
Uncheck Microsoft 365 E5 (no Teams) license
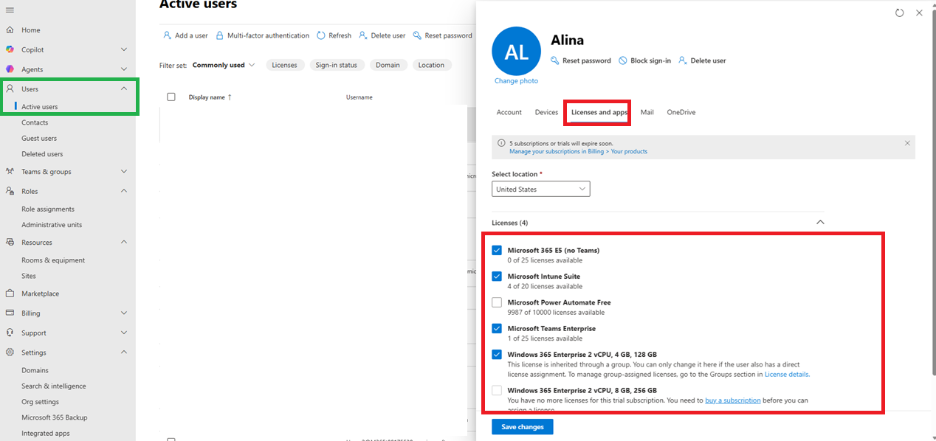click(x=497, y=251)
